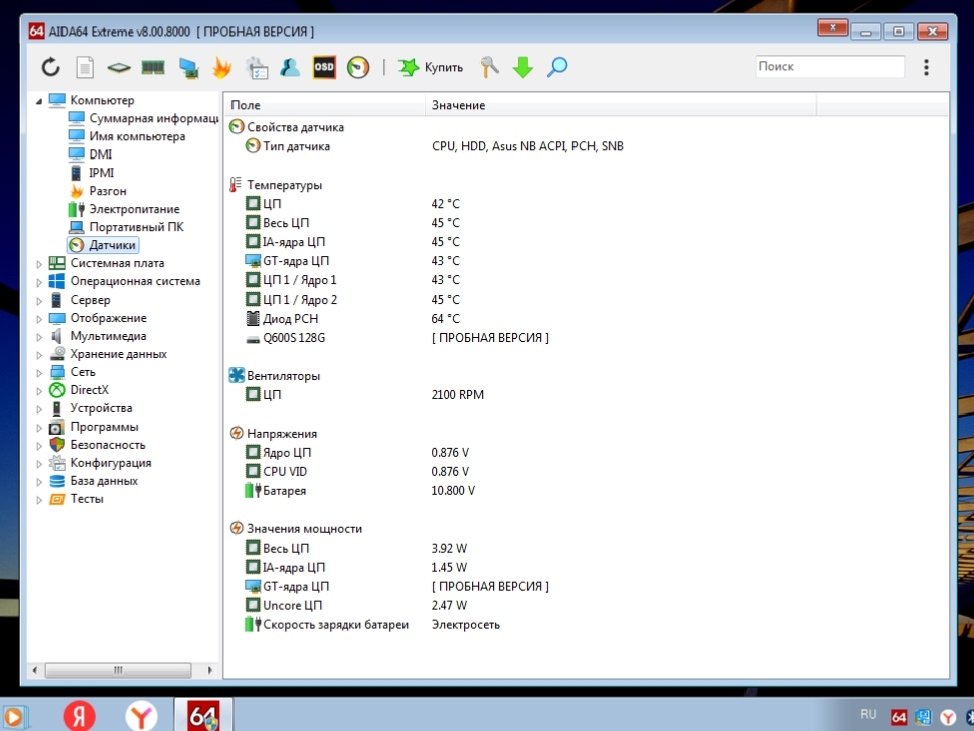974x731 pixels.
Task: Click the Значение column header
Action: point(459,105)
